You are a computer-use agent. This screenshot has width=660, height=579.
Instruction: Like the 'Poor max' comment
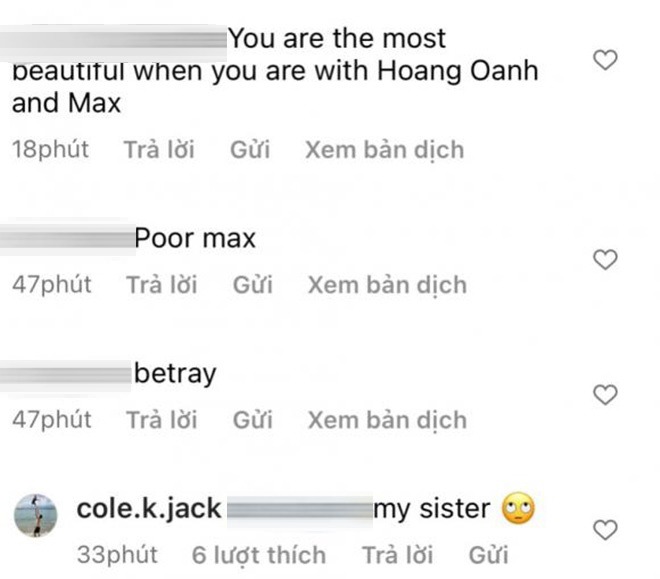coord(605,261)
